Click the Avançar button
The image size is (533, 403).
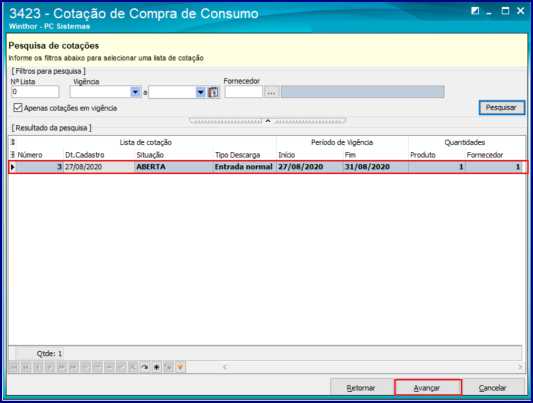click(x=428, y=387)
